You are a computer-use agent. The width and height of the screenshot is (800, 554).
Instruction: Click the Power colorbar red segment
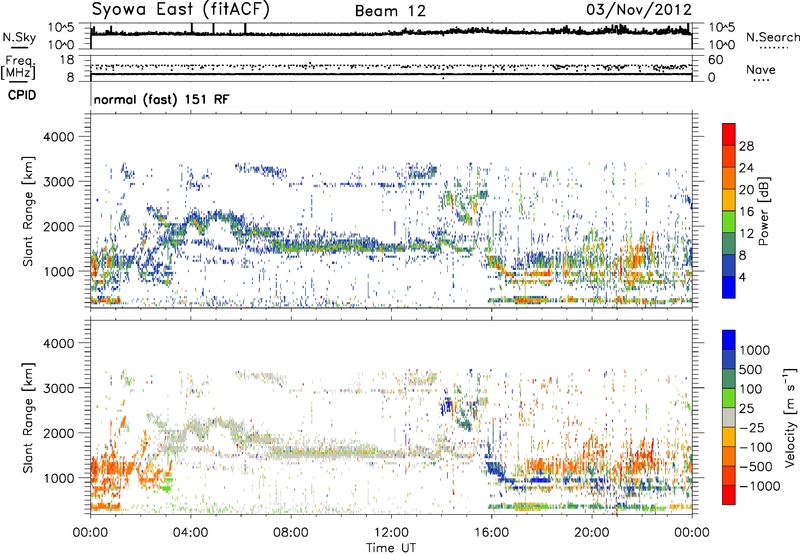pos(729,134)
